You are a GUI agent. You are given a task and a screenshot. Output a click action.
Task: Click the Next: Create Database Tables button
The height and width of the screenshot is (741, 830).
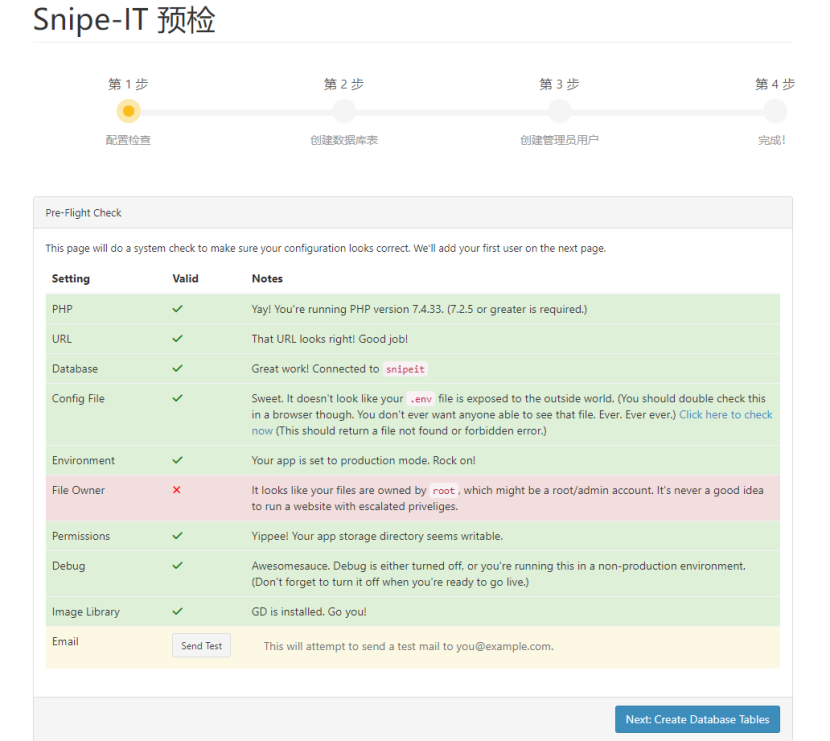pyautogui.click(x=697, y=719)
